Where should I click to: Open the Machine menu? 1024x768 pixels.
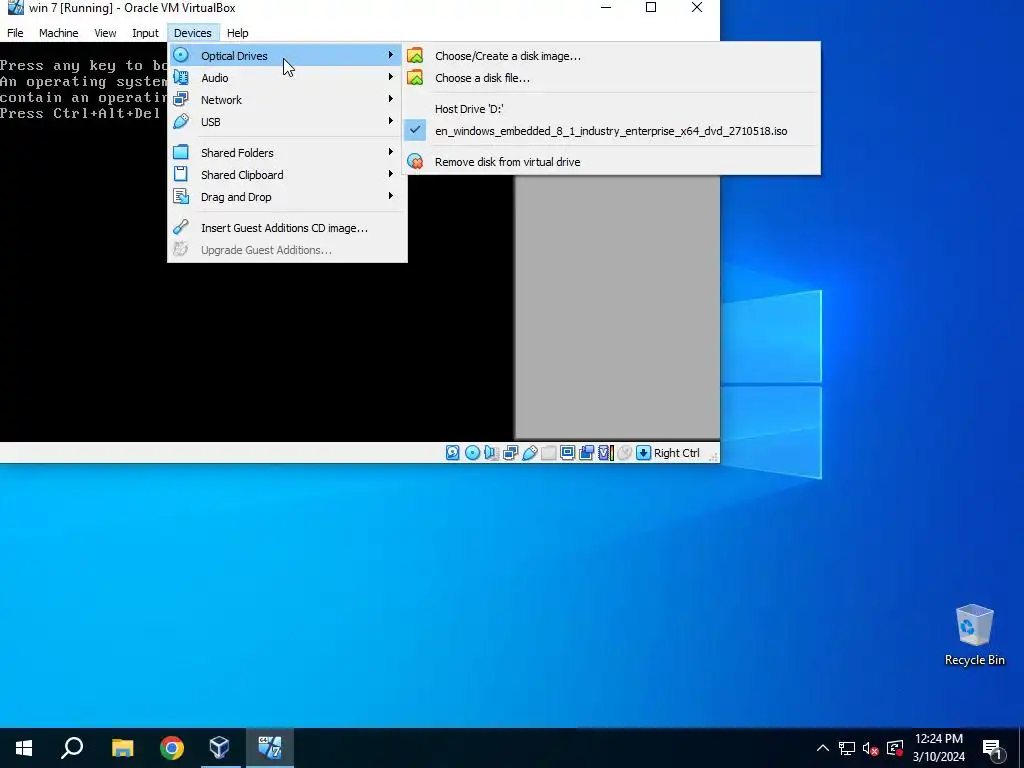59,33
